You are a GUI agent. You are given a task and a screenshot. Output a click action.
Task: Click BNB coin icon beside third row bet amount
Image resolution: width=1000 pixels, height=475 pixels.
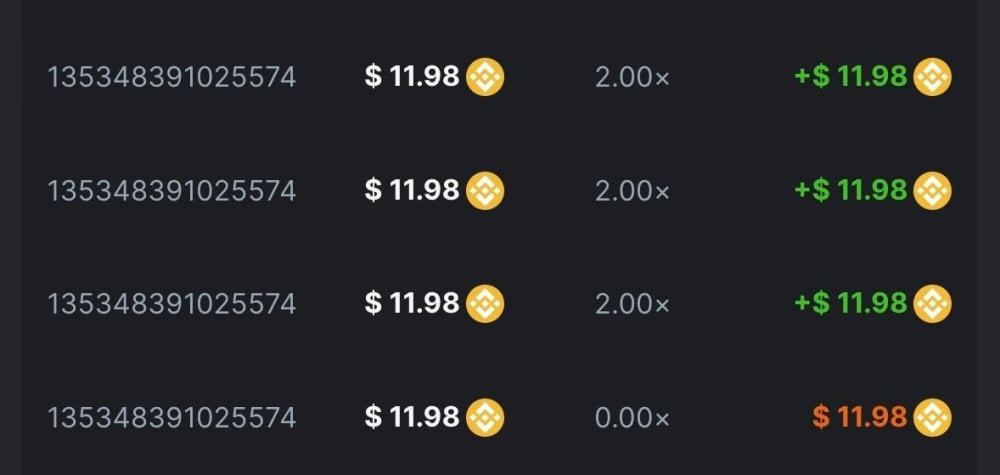pyautogui.click(x=485, y=302)
